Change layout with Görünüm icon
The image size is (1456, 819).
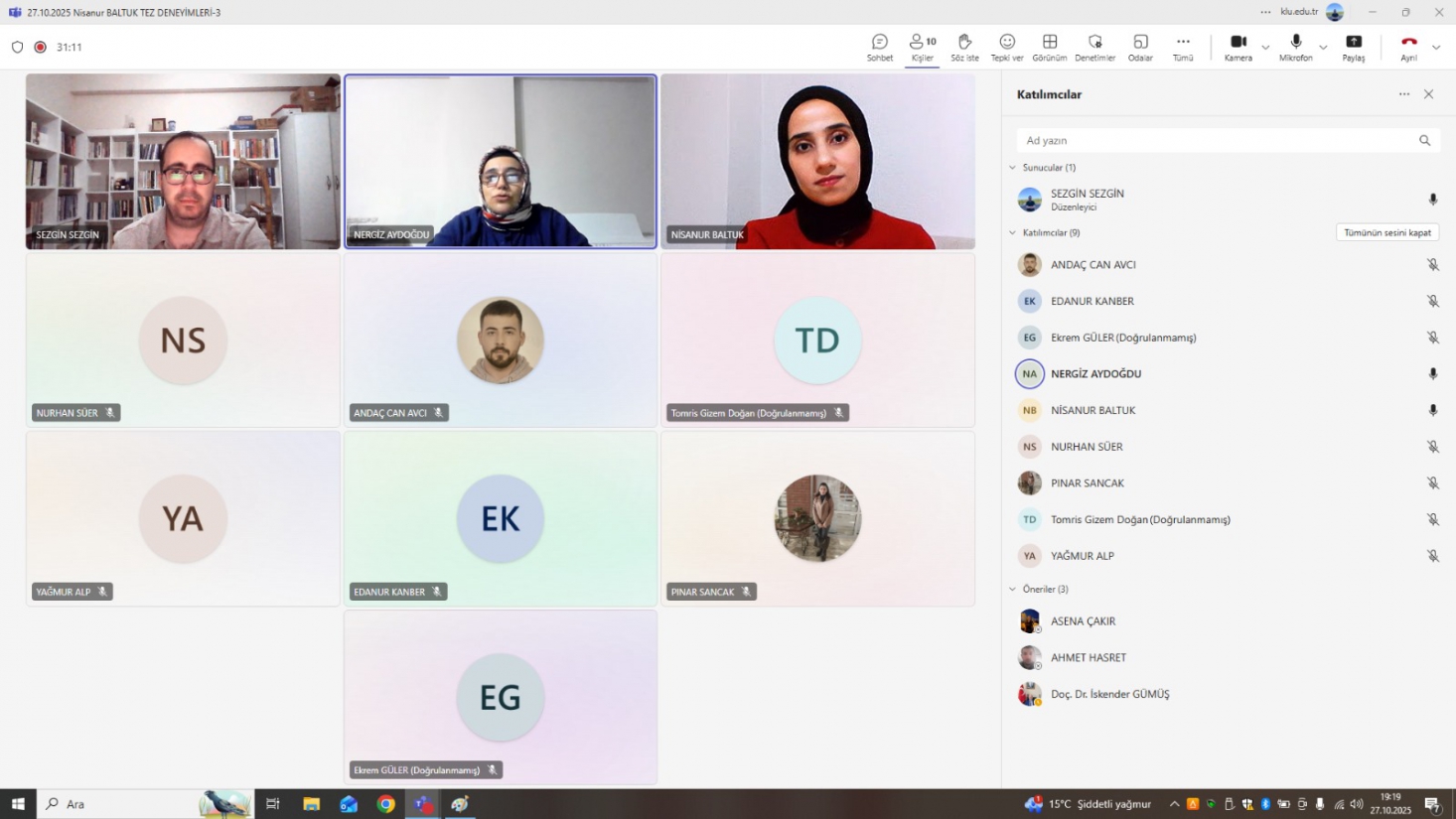(x=1049, y=47)
